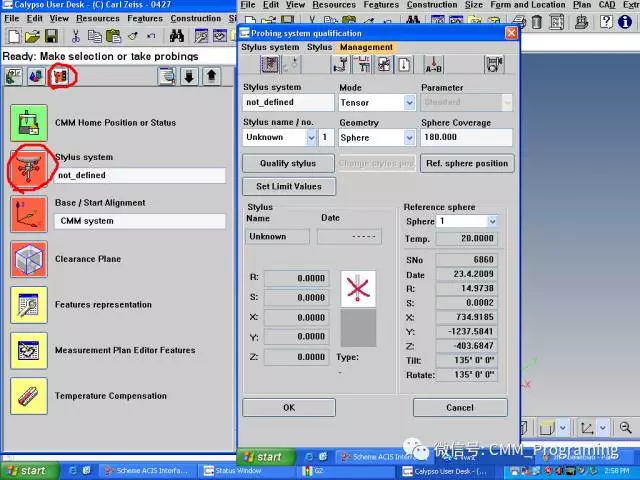Click the dialog Stylus system field not_defined

click(288, 102)
